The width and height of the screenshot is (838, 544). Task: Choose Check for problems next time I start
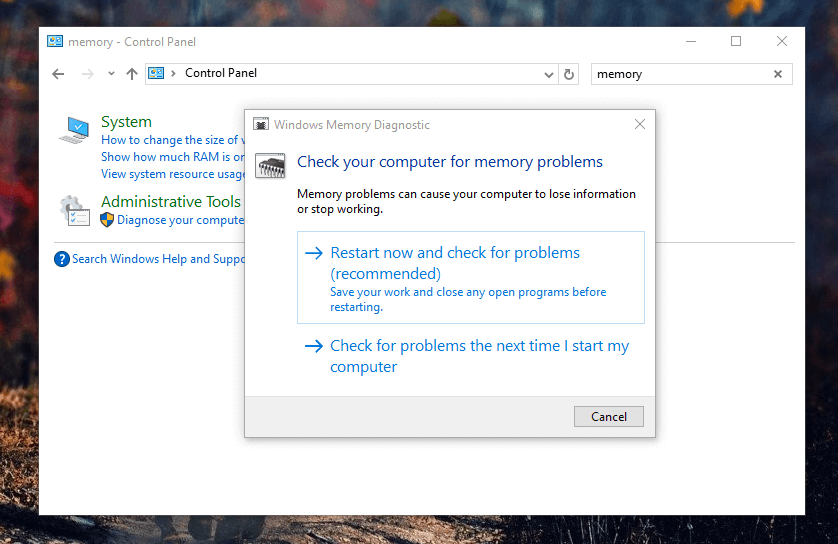pos(471,356)
